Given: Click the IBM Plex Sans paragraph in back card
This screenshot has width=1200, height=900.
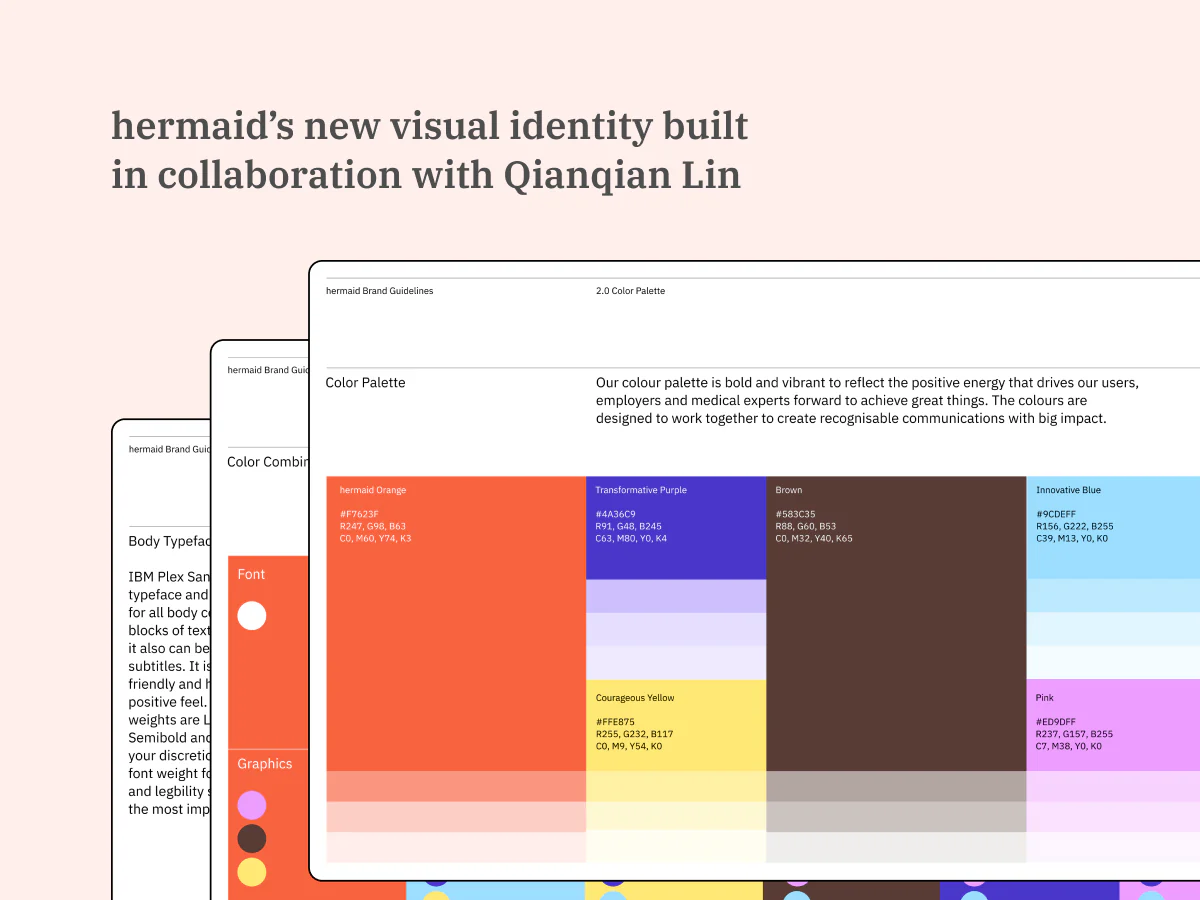Looking at the screenshot, I should coord(170,693).
